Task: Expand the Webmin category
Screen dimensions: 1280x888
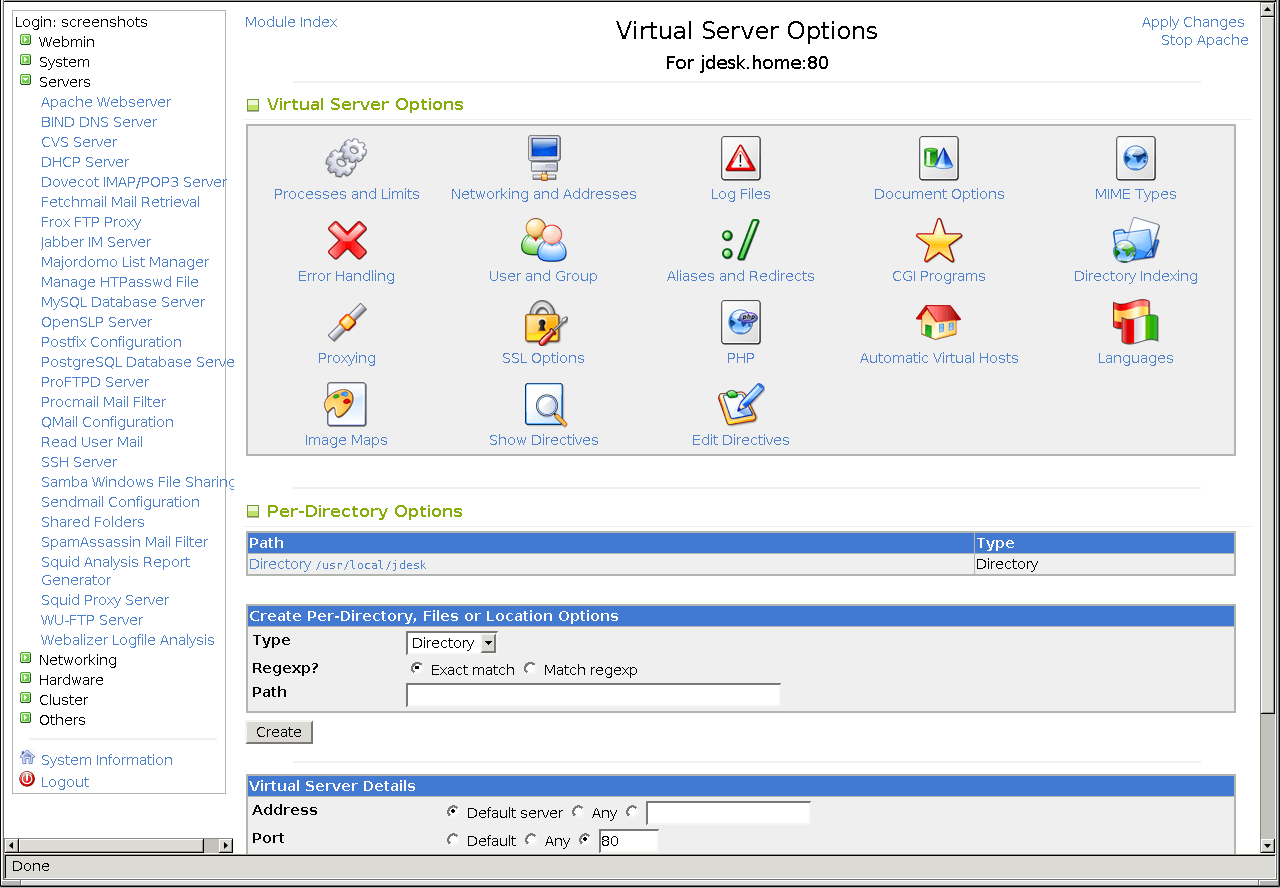Action: point(26,41)
